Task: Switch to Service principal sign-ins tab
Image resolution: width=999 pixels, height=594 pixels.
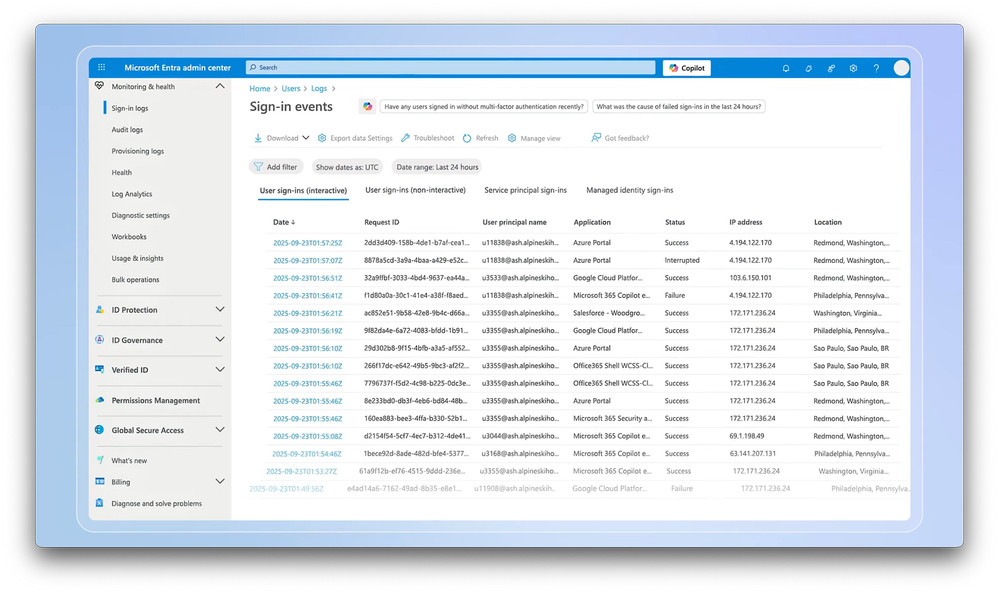Action: pyautogui.click(x=525, y=190)
